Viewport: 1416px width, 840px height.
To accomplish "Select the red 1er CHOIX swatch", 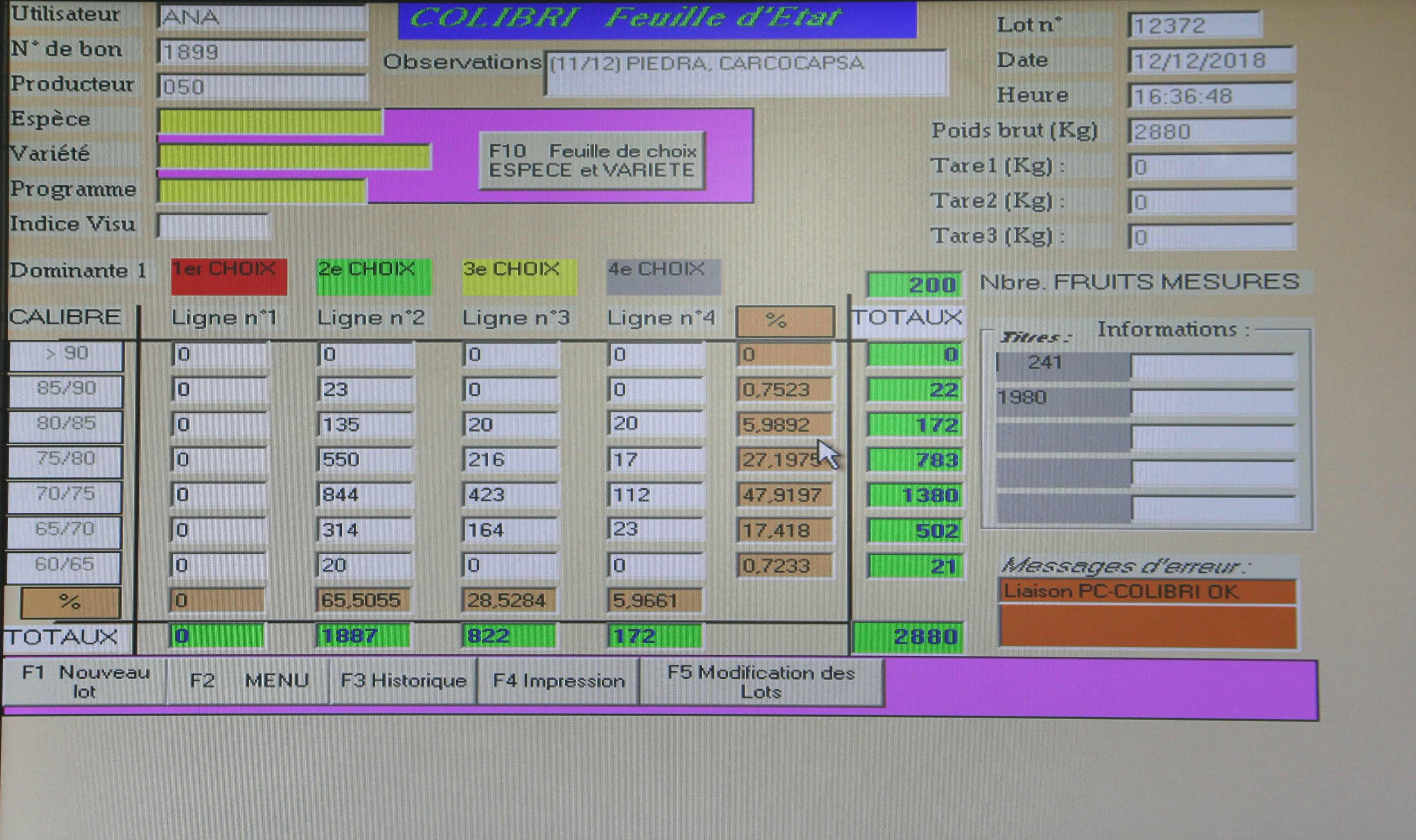I will (229, 277).
